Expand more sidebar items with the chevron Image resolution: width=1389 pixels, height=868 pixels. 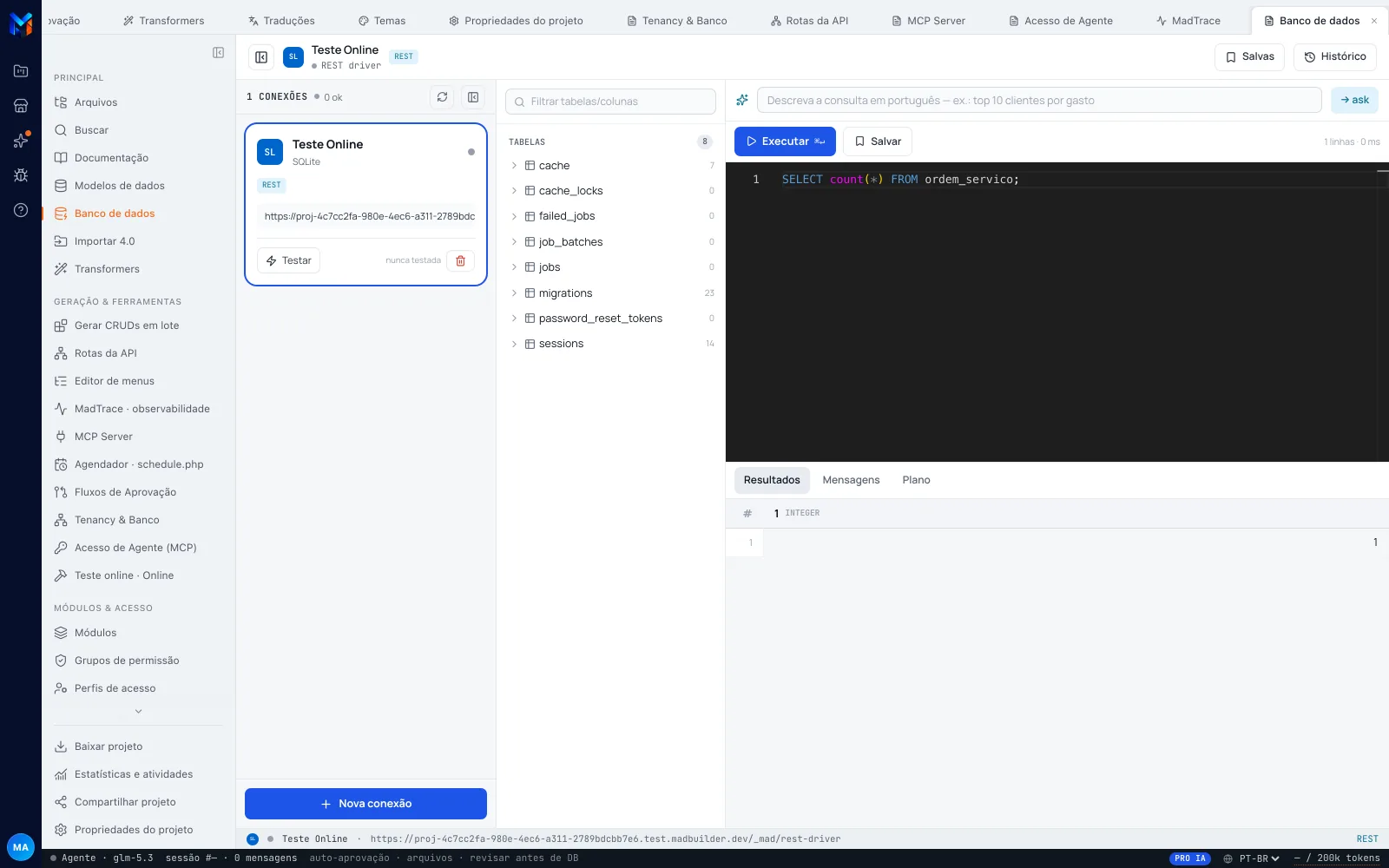[x=138, y=712]
